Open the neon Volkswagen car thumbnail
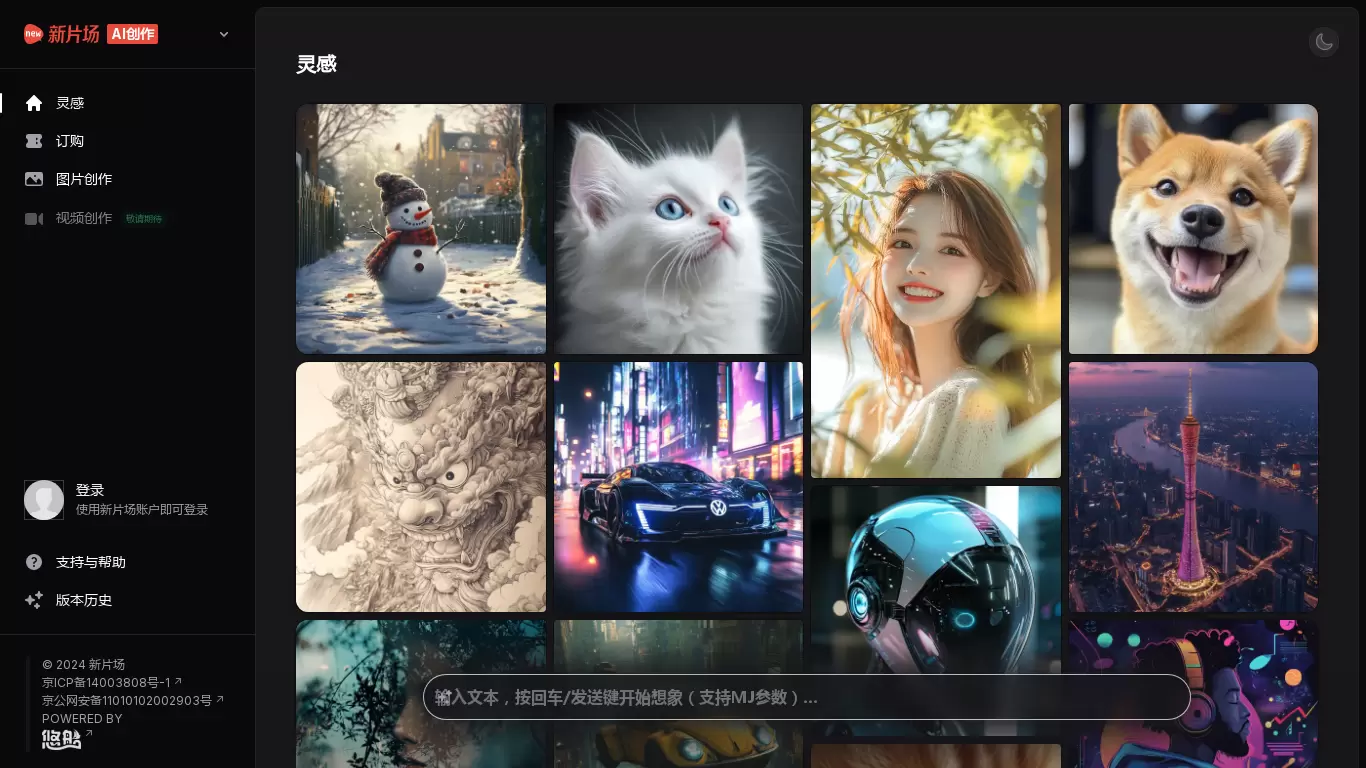Image resolution: width=1366 pixels, height=768 pixels. point(678,487)
